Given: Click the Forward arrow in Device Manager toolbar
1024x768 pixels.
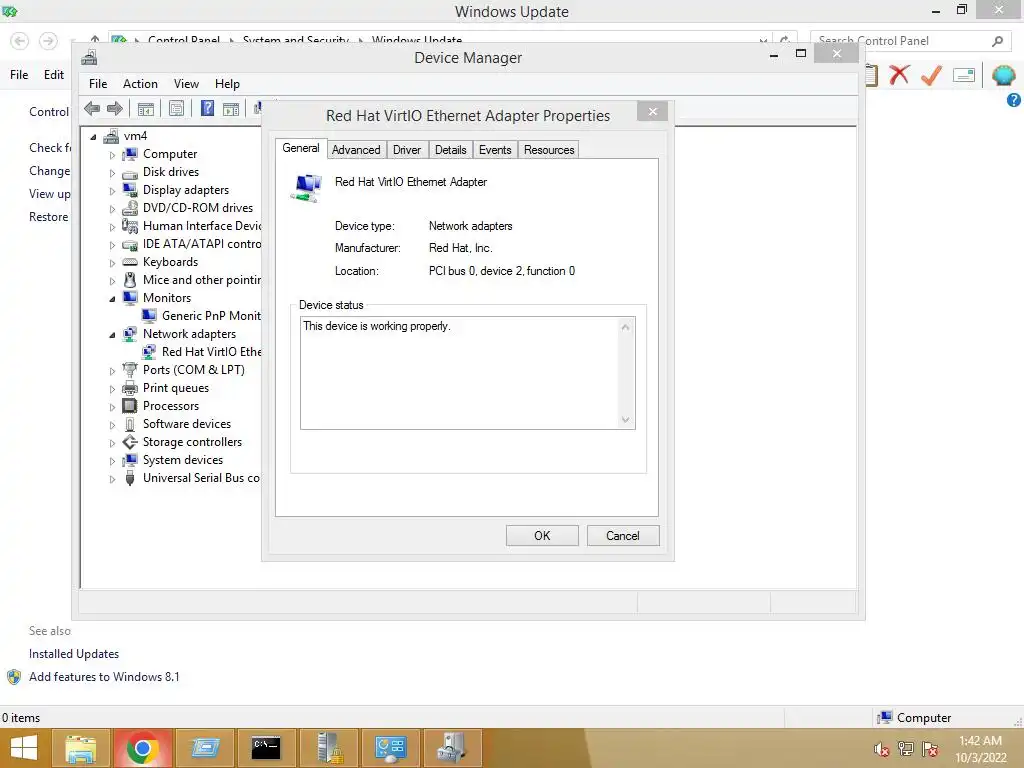Looking at the screenshot, I should [115, 108].
